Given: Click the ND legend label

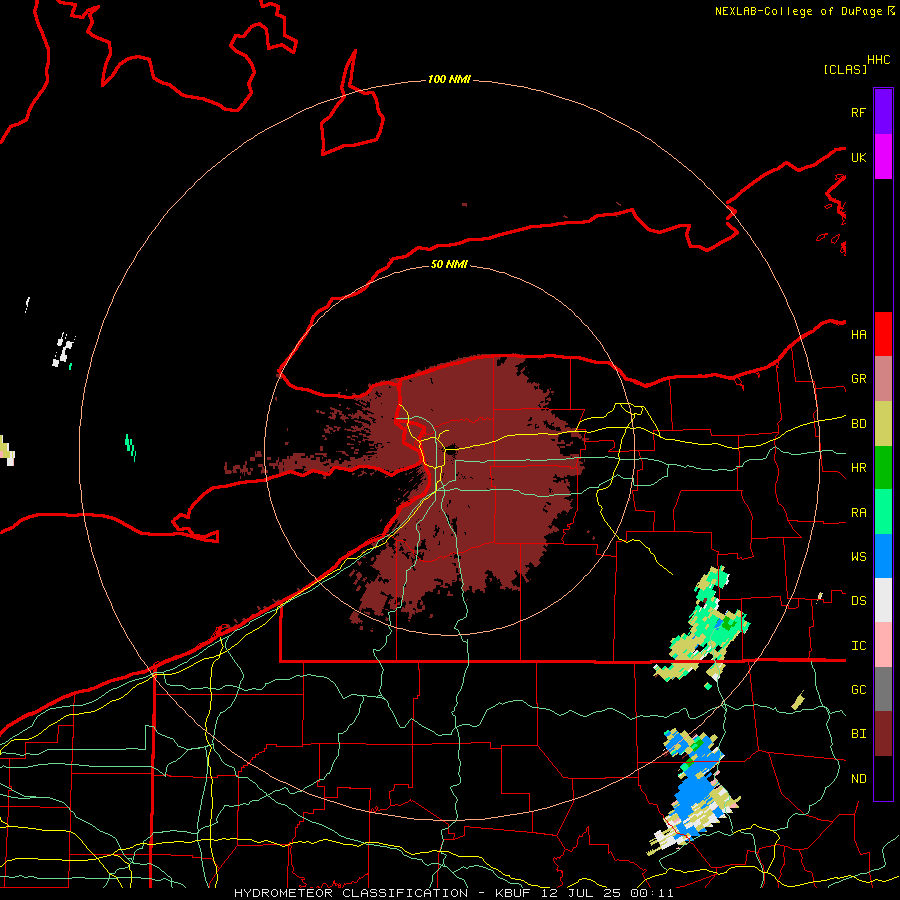Looking at the screenshot, I should point(858,779).
